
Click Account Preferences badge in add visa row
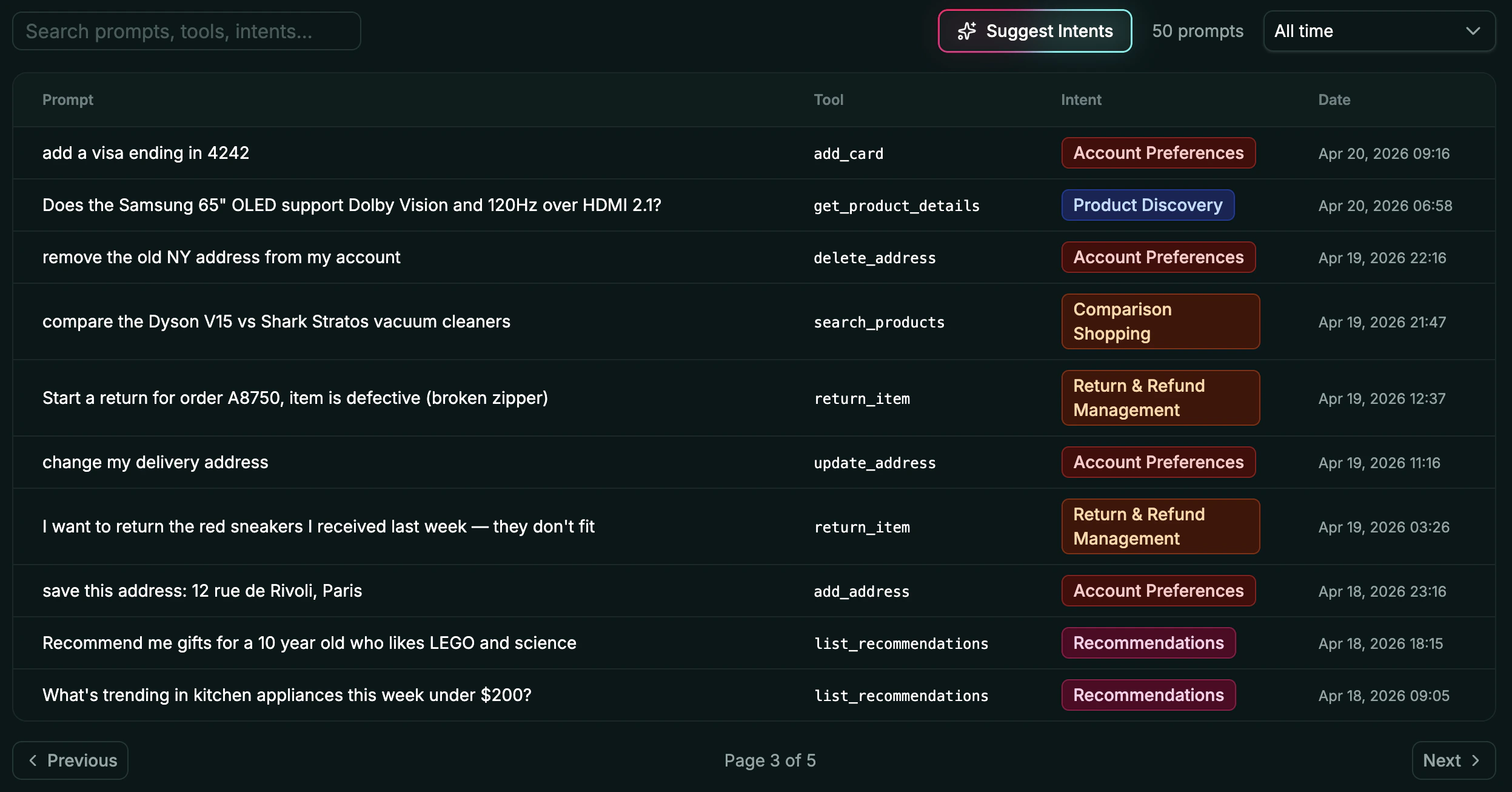tap(1159, 153)
